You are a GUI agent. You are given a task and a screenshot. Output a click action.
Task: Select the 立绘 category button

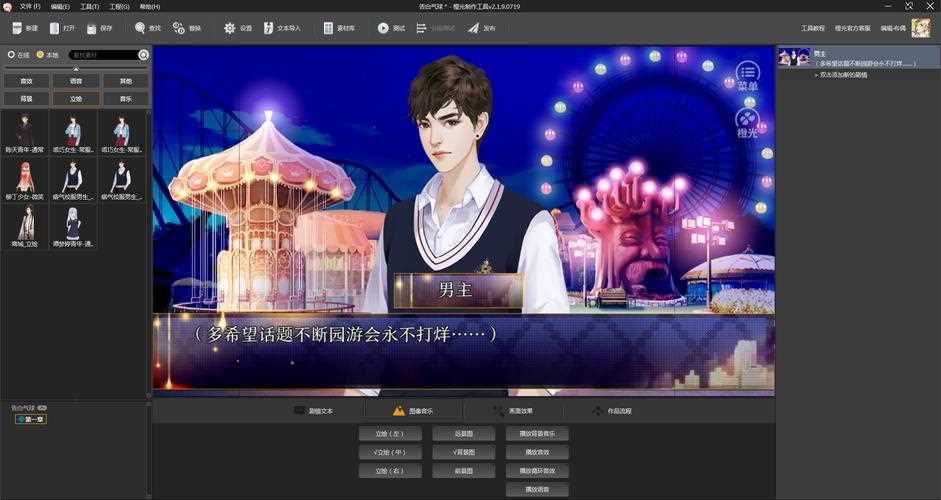pyautogui.click(x=76, y=98)
